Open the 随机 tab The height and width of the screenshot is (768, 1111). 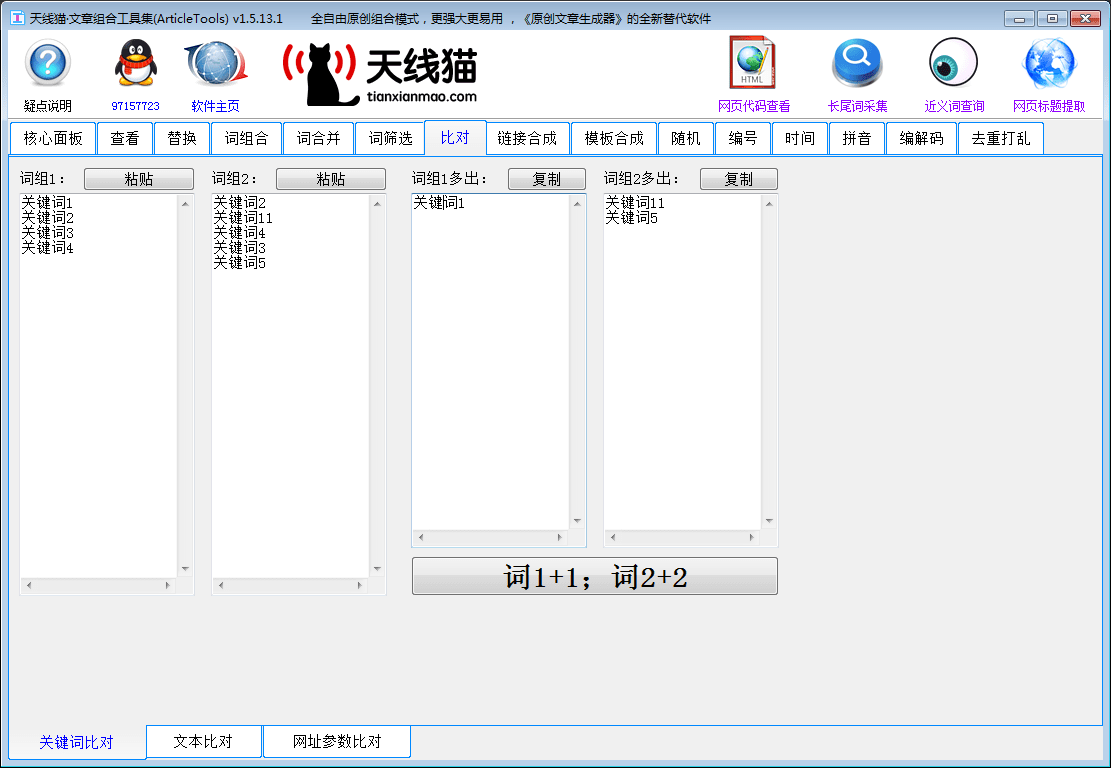(x=686, y=138)
